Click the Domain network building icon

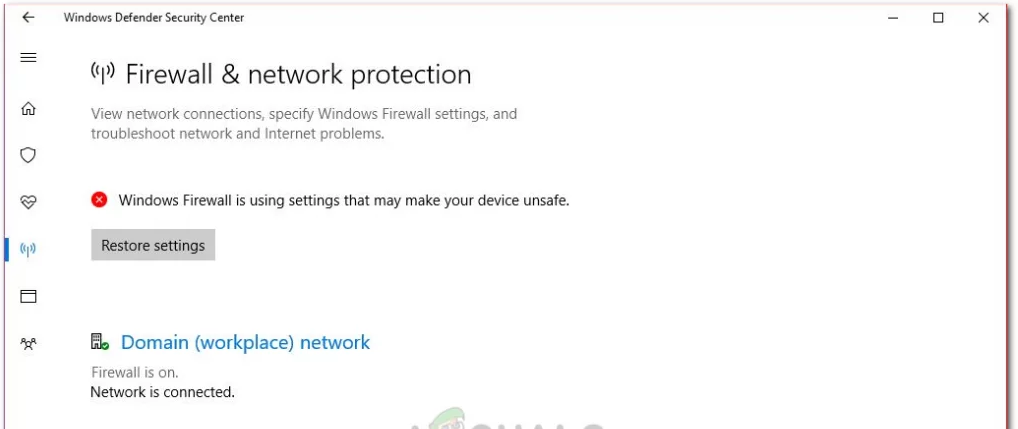pos(99,342)
